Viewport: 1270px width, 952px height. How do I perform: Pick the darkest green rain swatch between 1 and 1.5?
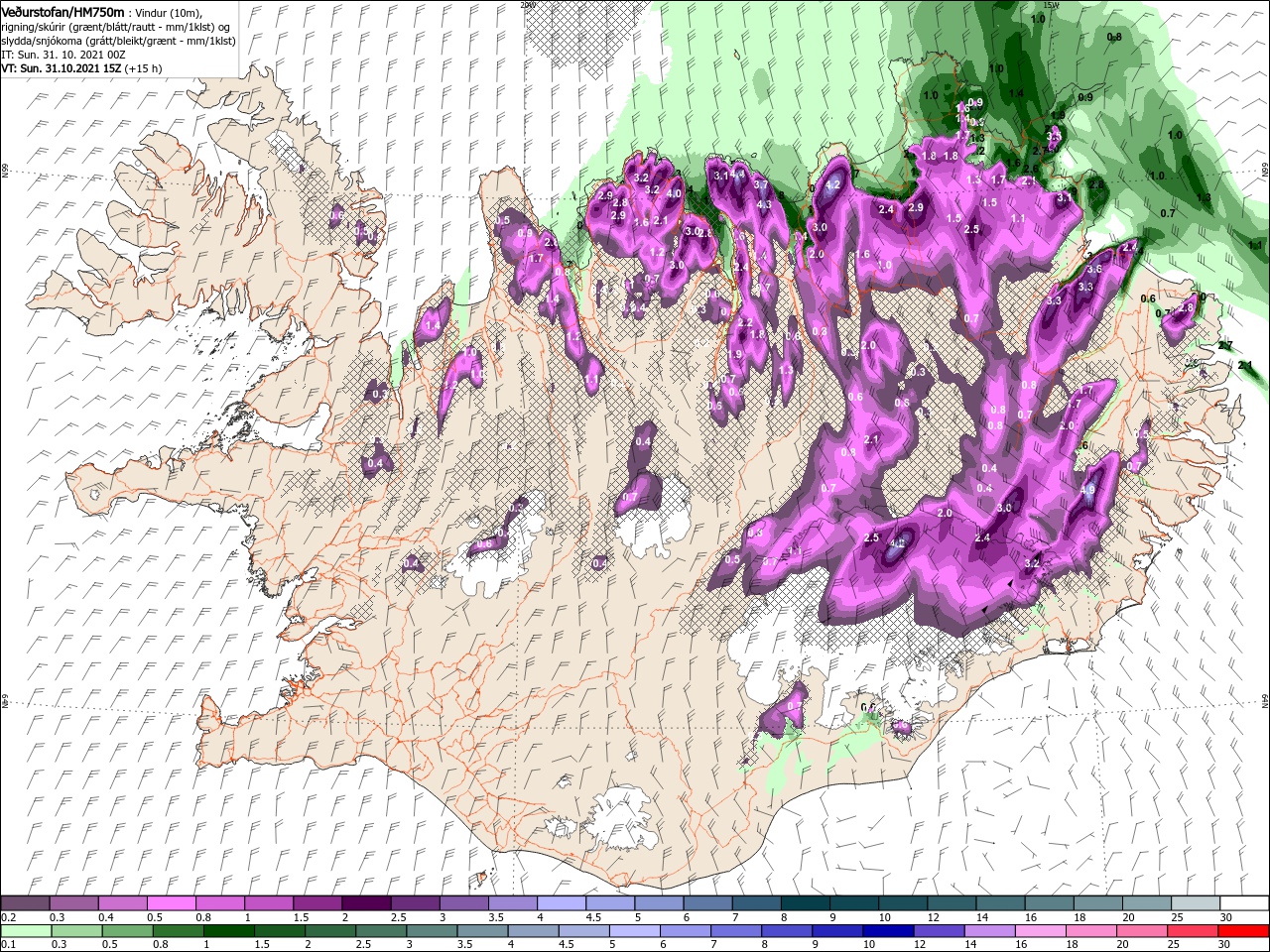coord(229,931)
